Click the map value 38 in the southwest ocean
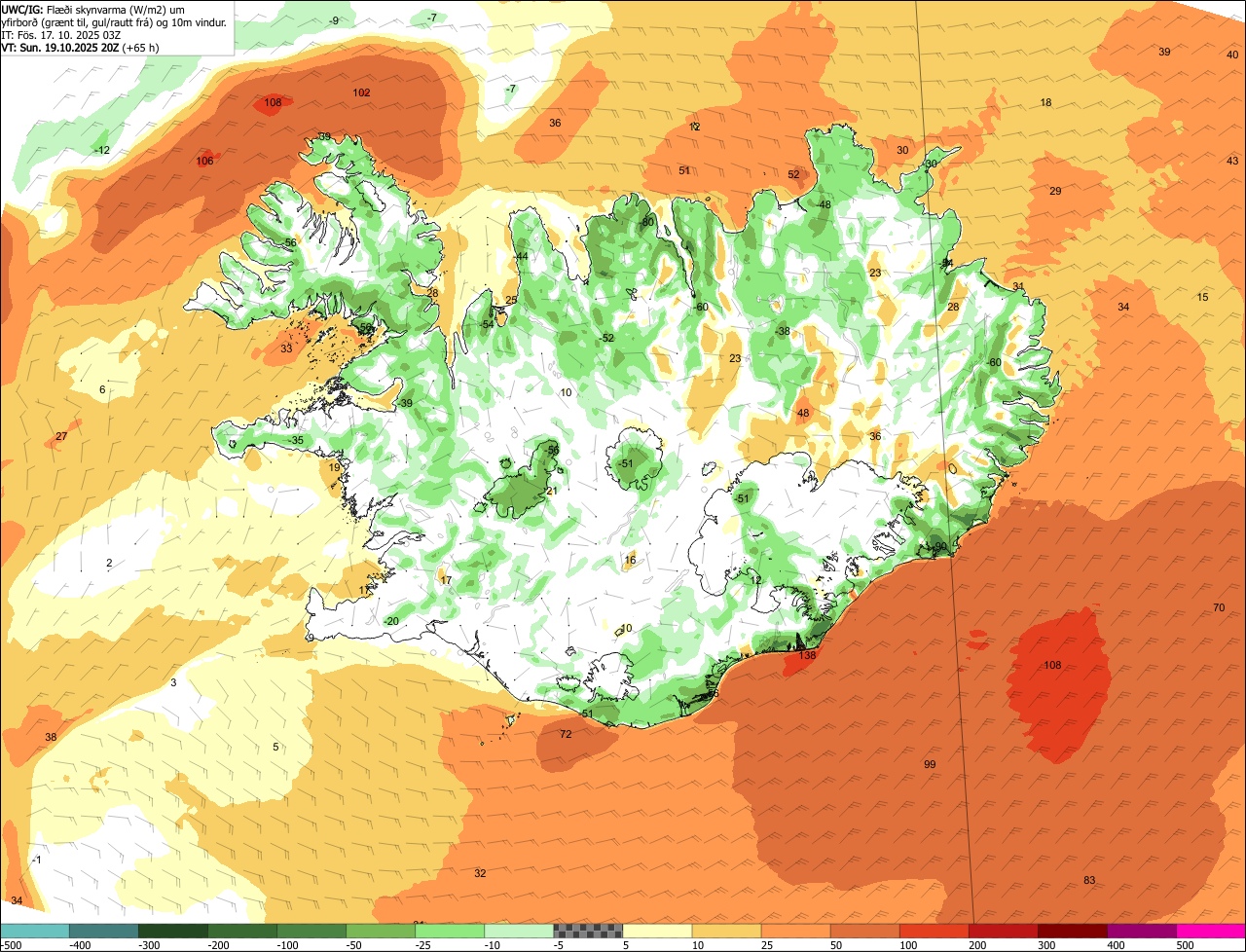This screenshot has height=952, width=1246. [x=51, y=737]
